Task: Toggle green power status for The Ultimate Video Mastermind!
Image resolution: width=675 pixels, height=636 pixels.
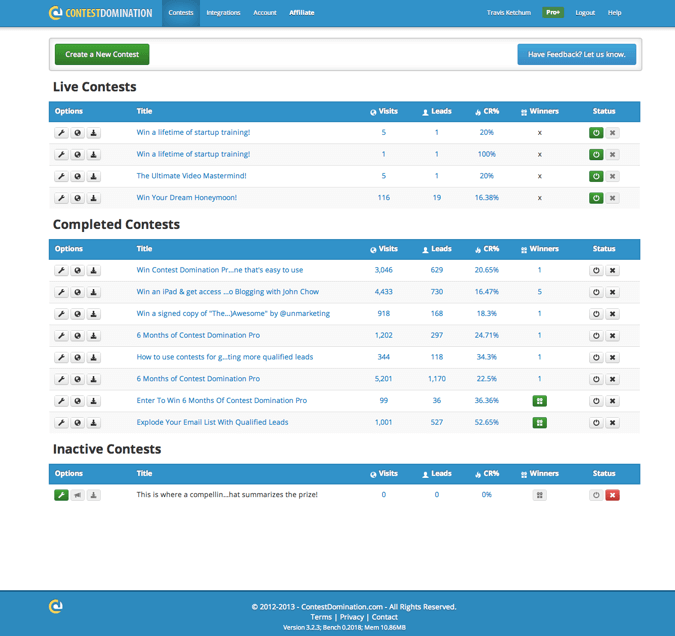Action: pos(596,176)
